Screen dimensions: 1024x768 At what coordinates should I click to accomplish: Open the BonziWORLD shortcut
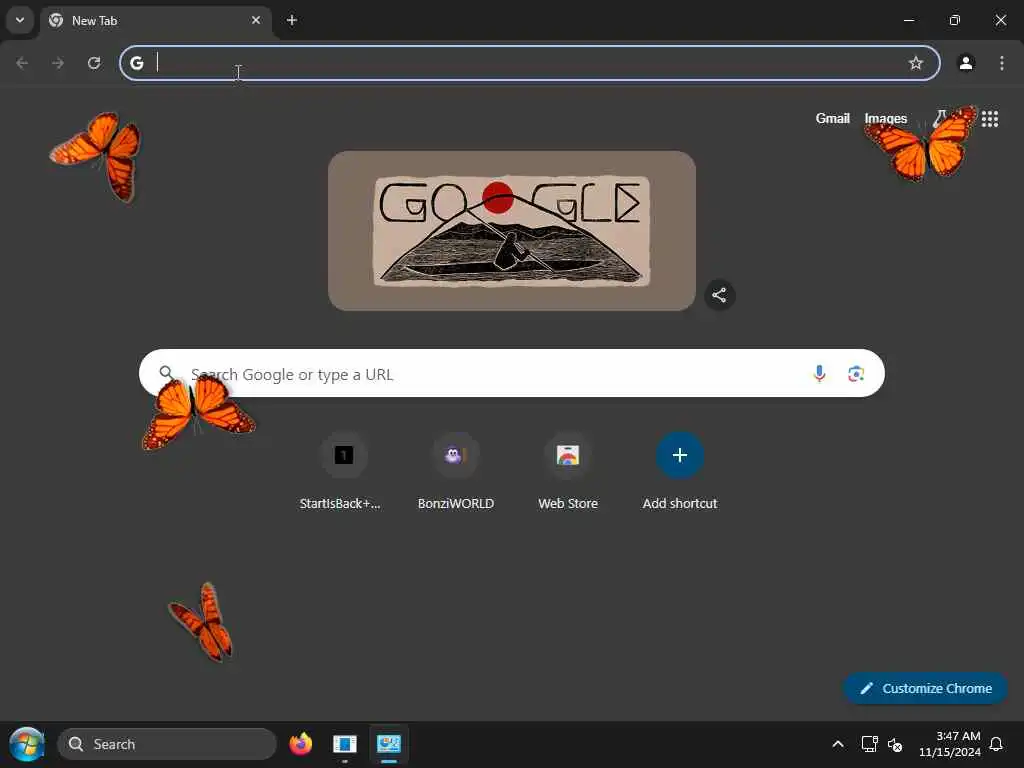pyautogui.click(x=456, y=471)
